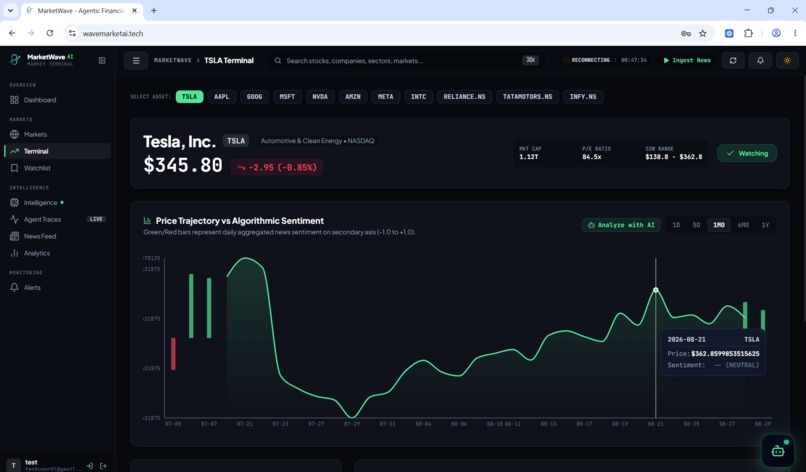This screenshot has width=806, height=472.
Task: Switch chart range to 6MO
Action: (x=743, y=225)
